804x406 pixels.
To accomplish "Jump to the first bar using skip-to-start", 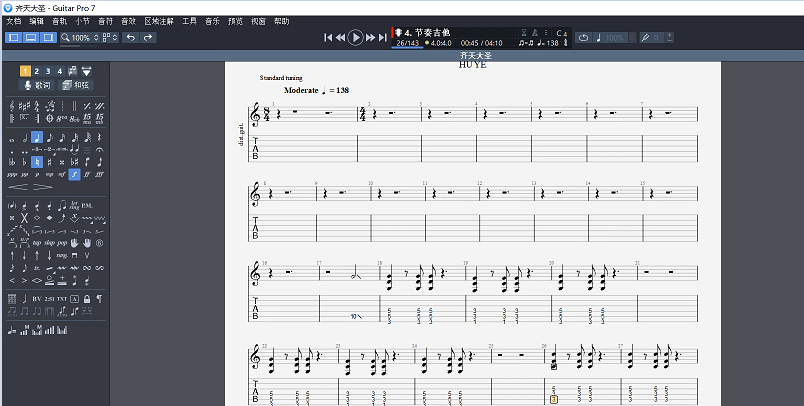I will (x=328, y=37).
